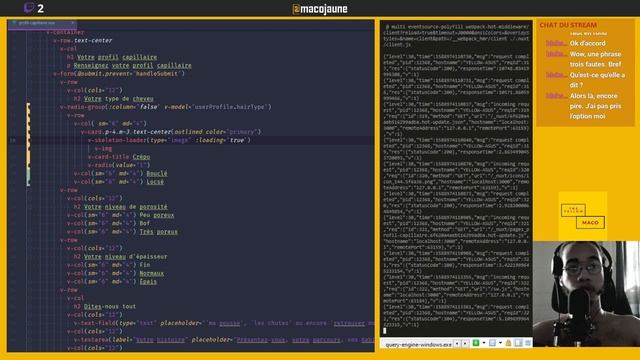
Task: Click the v-card.p-4.m-3.text-center code line
Action: tap(171, 132)
